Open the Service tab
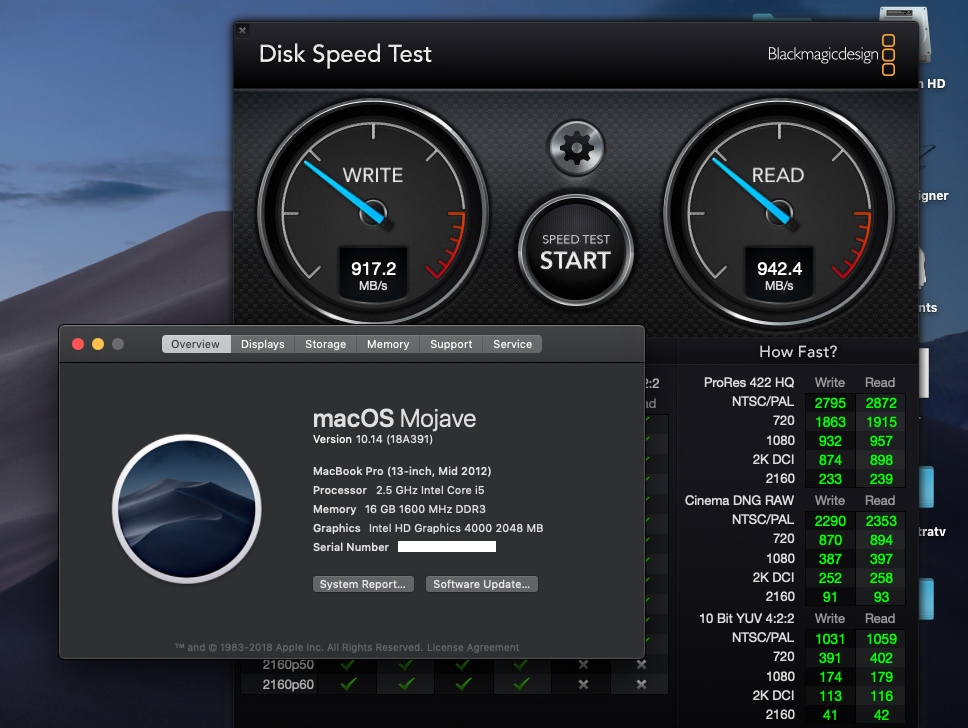This screenshot has width=968, height=728. pyautogui.click(x=512, y=344)
